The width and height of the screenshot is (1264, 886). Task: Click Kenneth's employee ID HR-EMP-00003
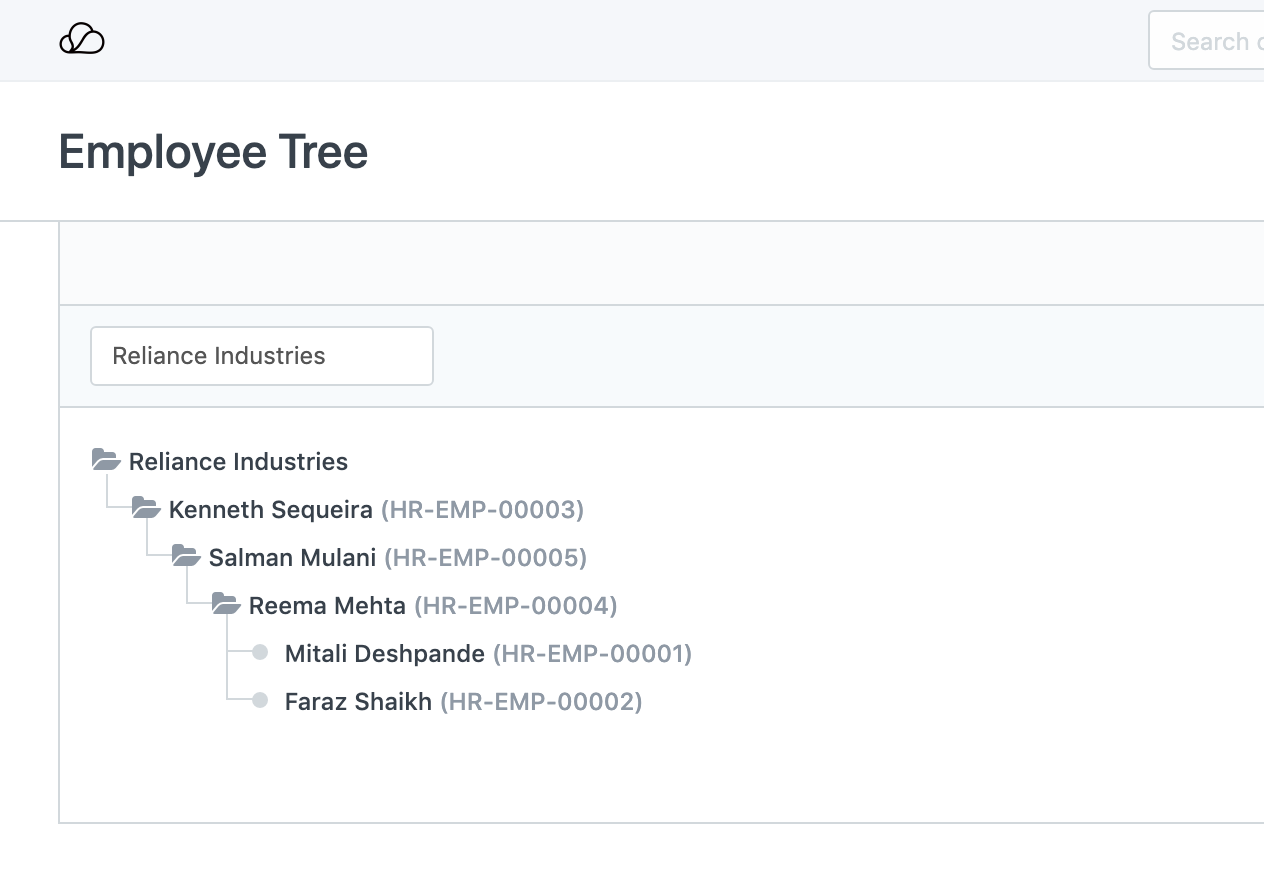[482, 510]
